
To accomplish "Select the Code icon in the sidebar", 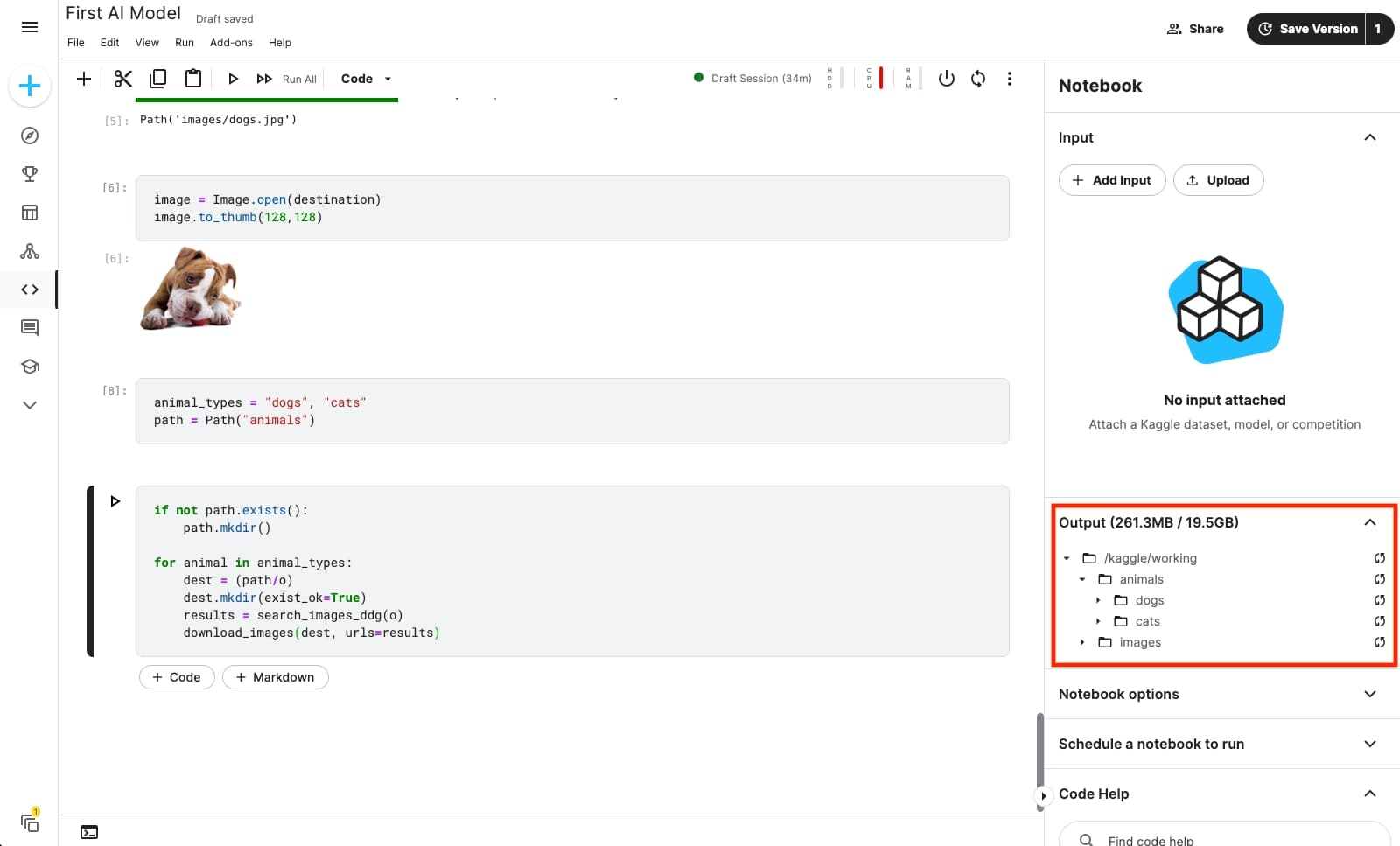I will 30,290.
